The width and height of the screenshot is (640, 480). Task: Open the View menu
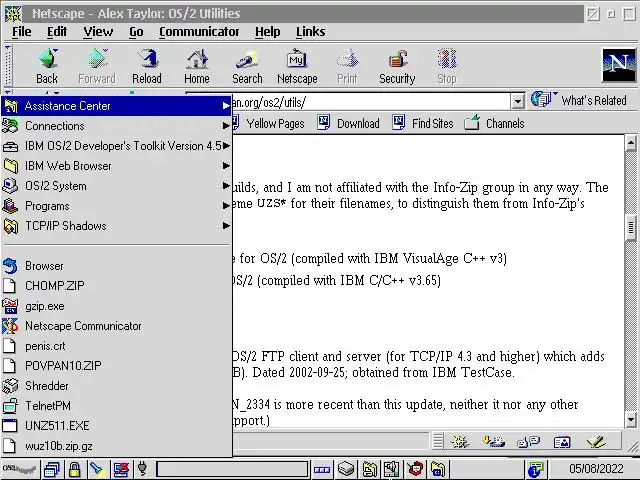tap(98, 31)
